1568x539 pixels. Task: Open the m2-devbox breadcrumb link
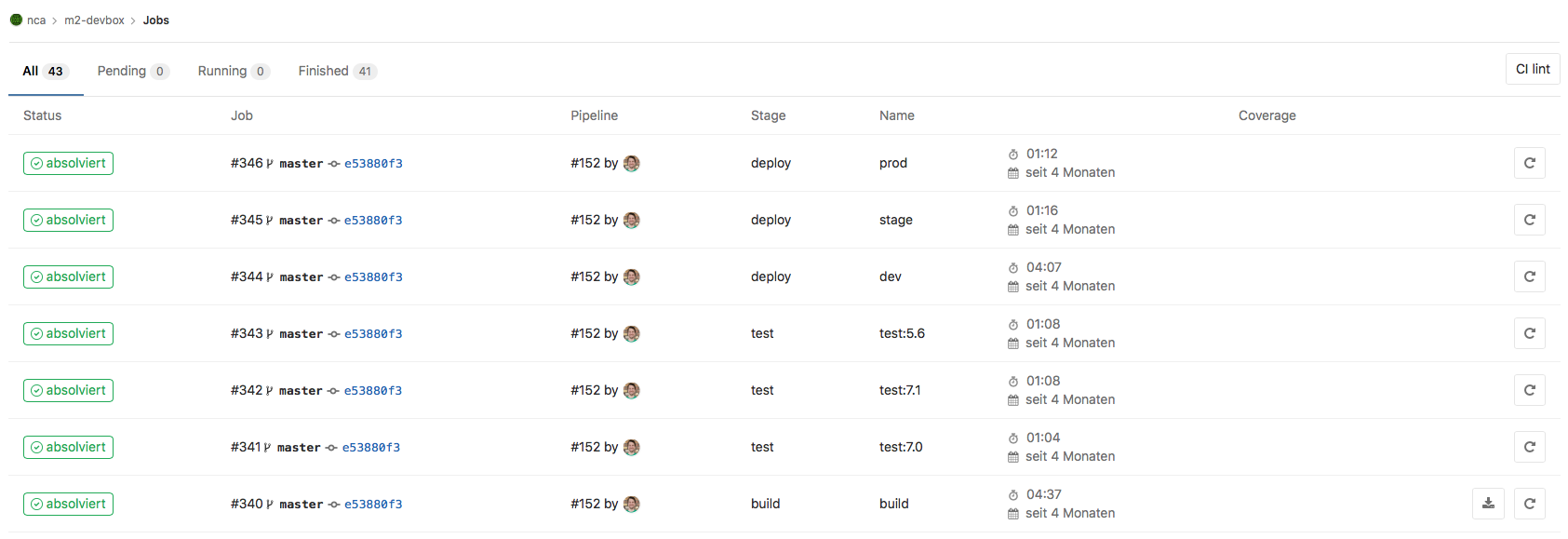pyautogui.click(x=94, y=20)
